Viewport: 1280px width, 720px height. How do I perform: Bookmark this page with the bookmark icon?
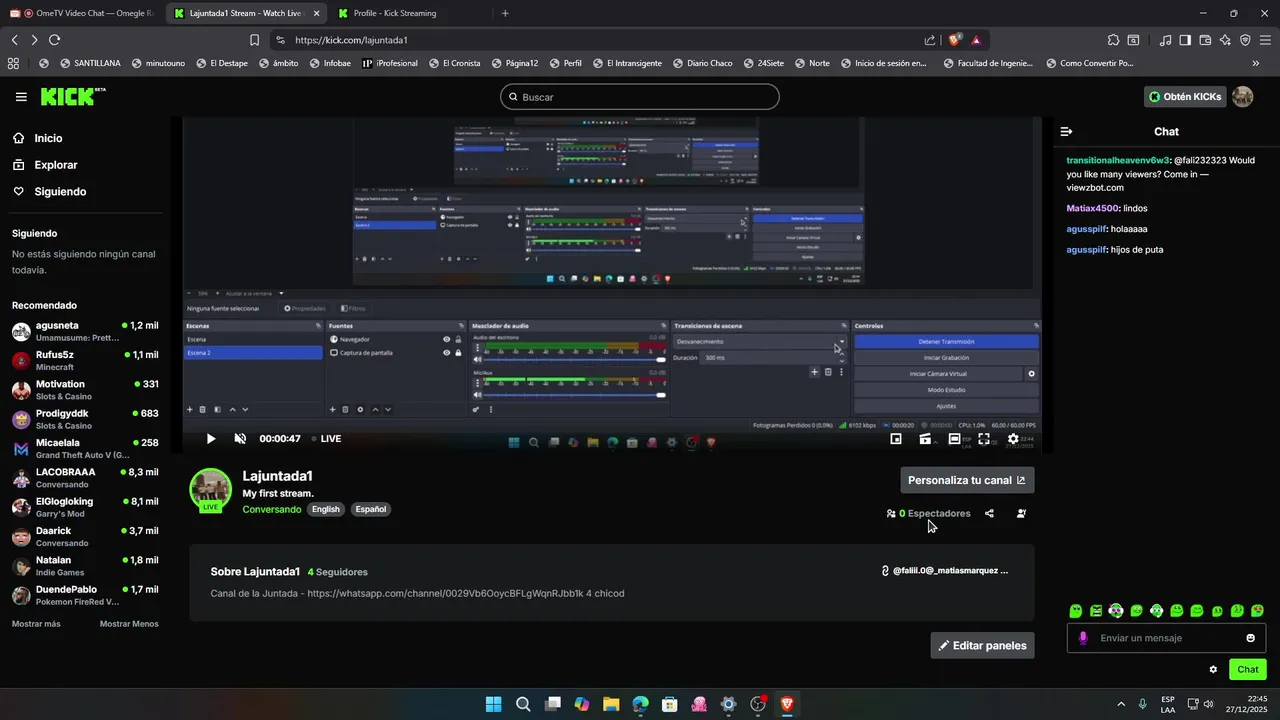coord(254,40)
